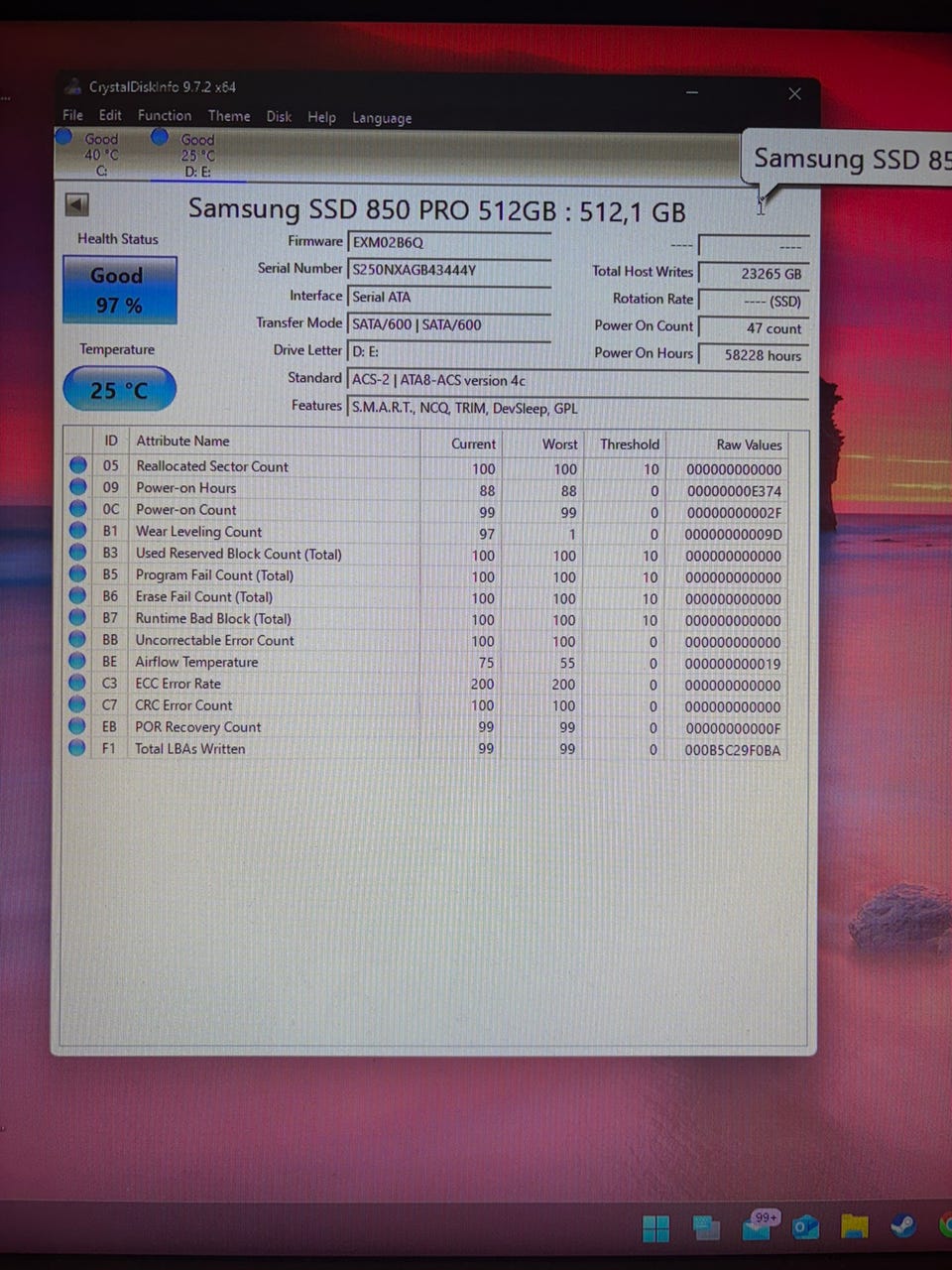Click status orb beside Wear Leveling Count

click(78, 531)
